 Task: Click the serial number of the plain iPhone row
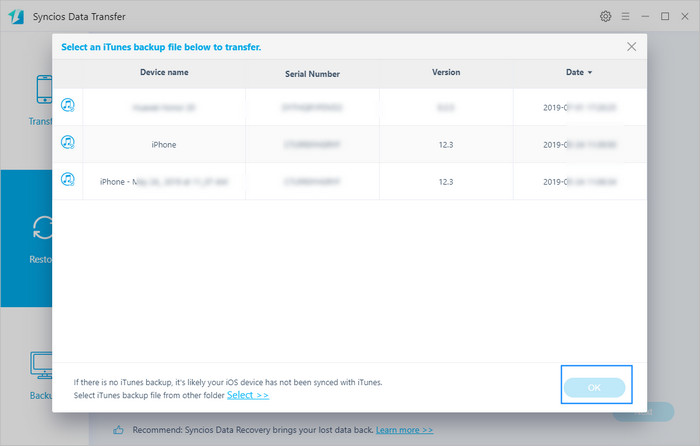click(x=312, y=145)
